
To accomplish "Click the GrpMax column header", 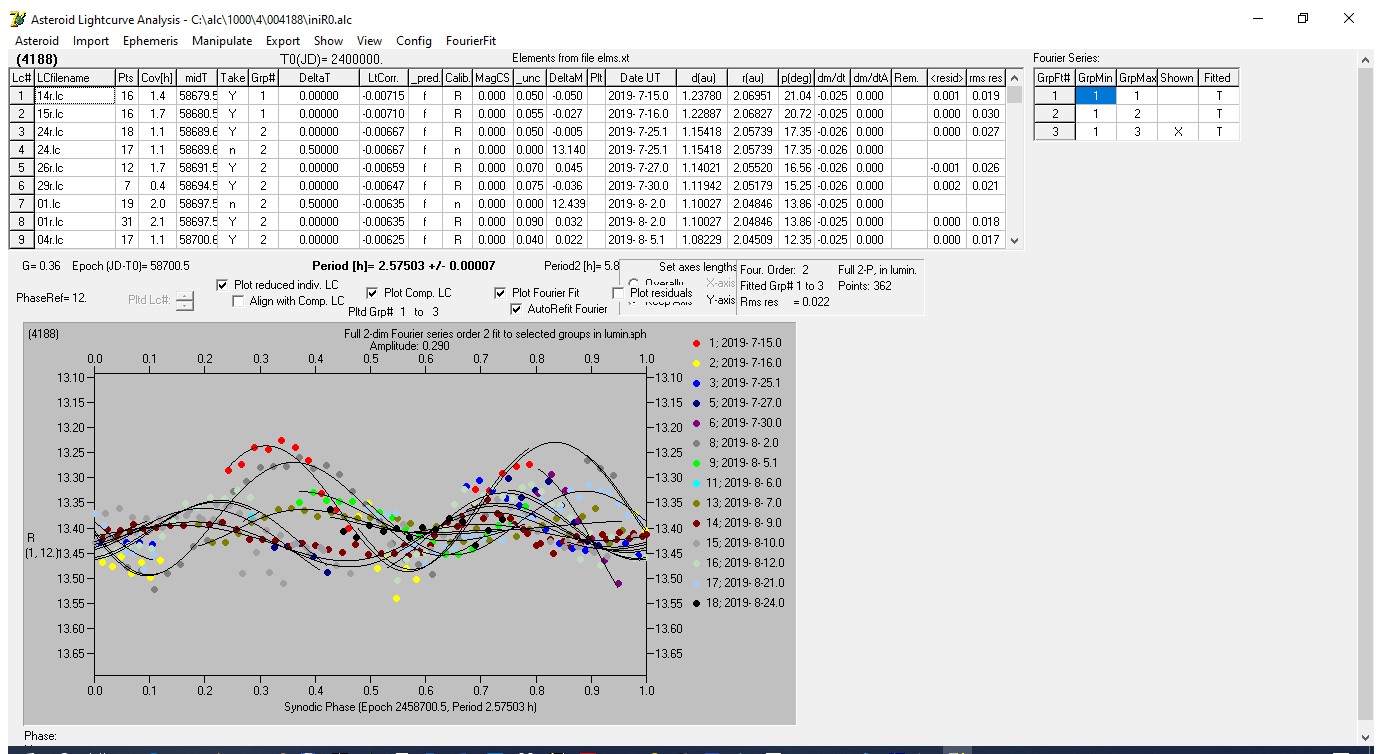I will [x=1136, y=78].
